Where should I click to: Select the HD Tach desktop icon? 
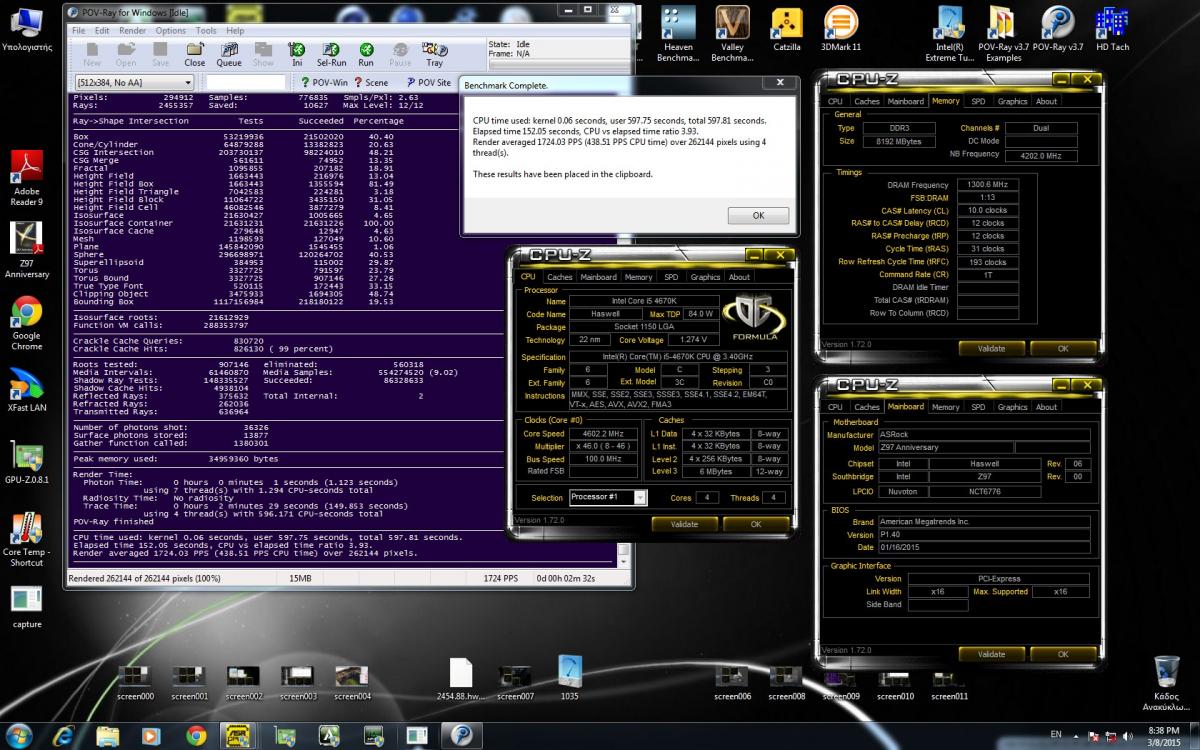pyautogui.click(x=1112, y=30)
